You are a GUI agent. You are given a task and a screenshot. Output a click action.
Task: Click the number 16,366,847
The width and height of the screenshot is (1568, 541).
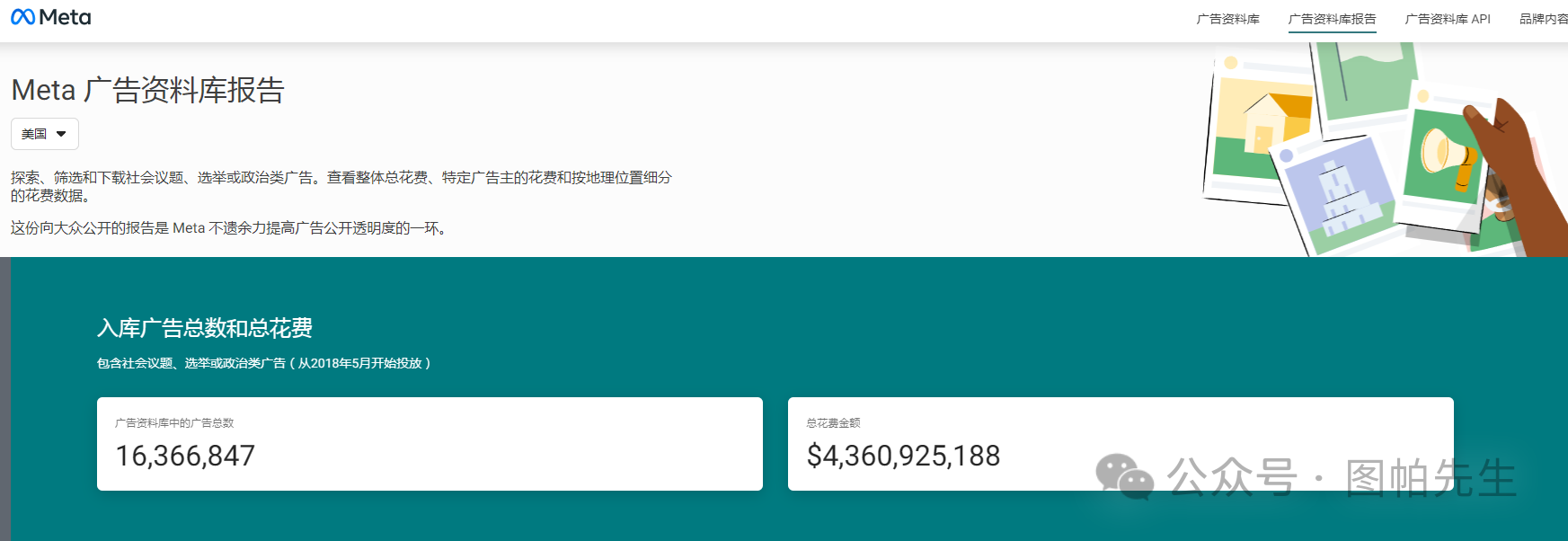point(185,456)
